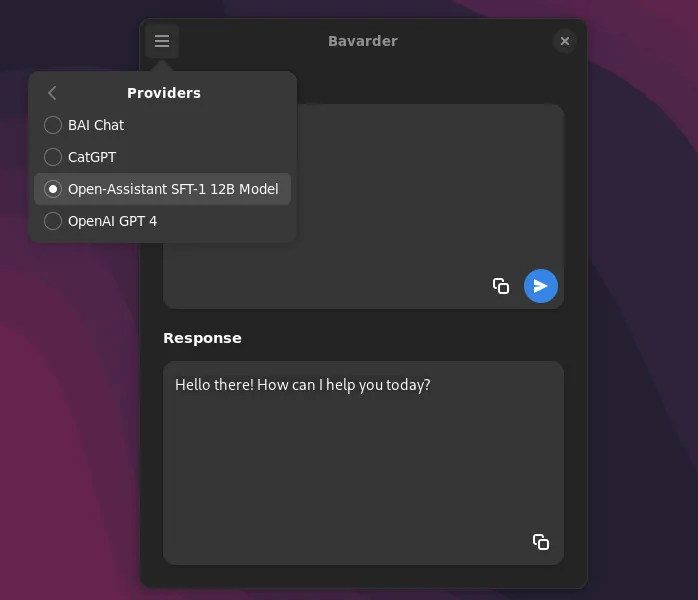Click the selected Open-Assistant radio circle

[53, 189]
